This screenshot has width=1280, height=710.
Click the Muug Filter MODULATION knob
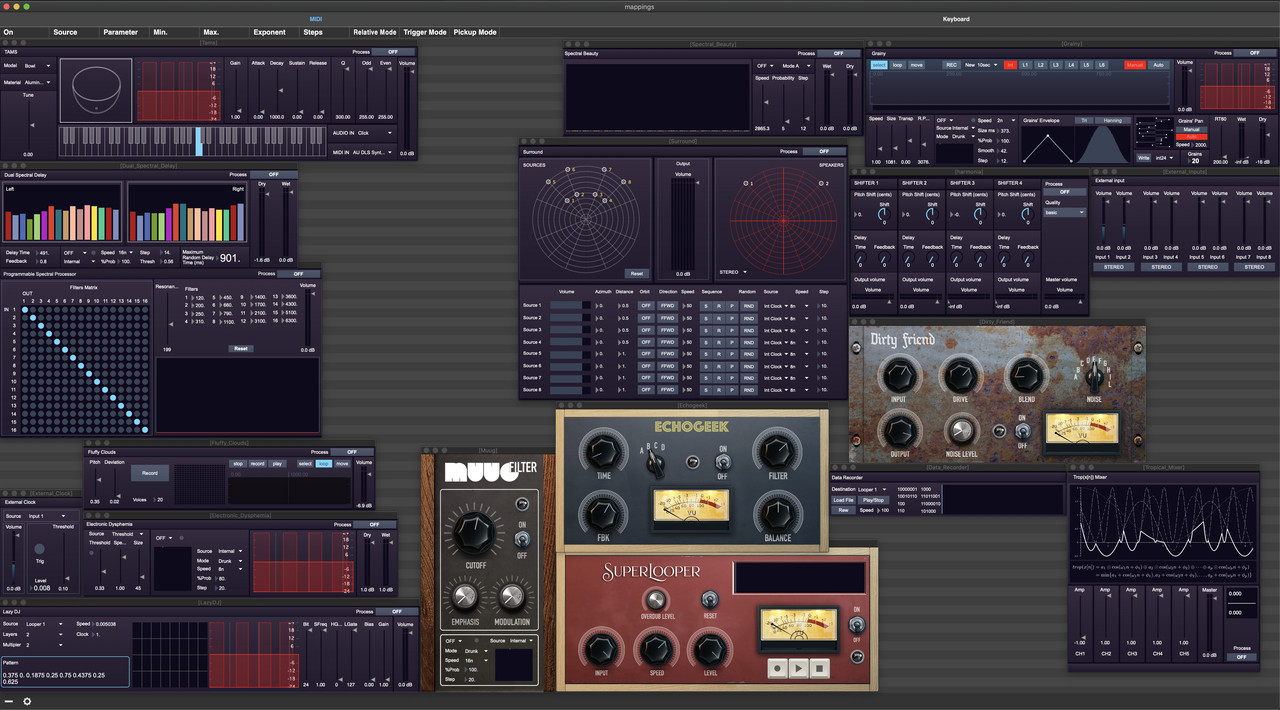[x=510, y=598]
